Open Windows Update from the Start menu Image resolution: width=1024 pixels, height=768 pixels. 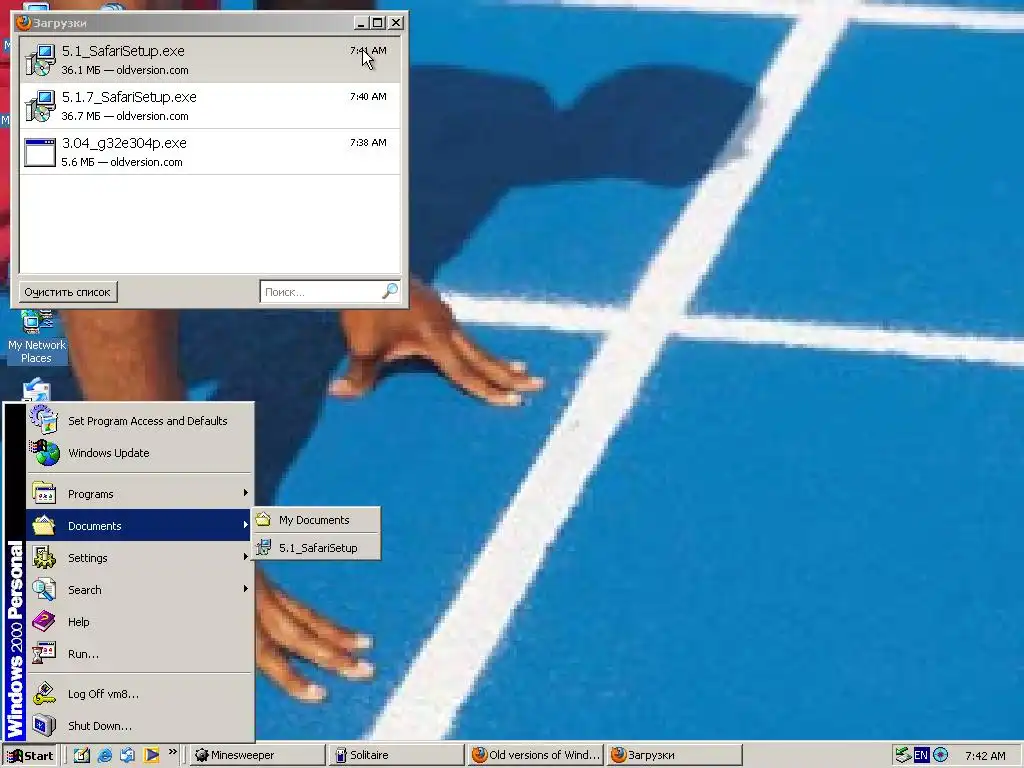(140, 453)
